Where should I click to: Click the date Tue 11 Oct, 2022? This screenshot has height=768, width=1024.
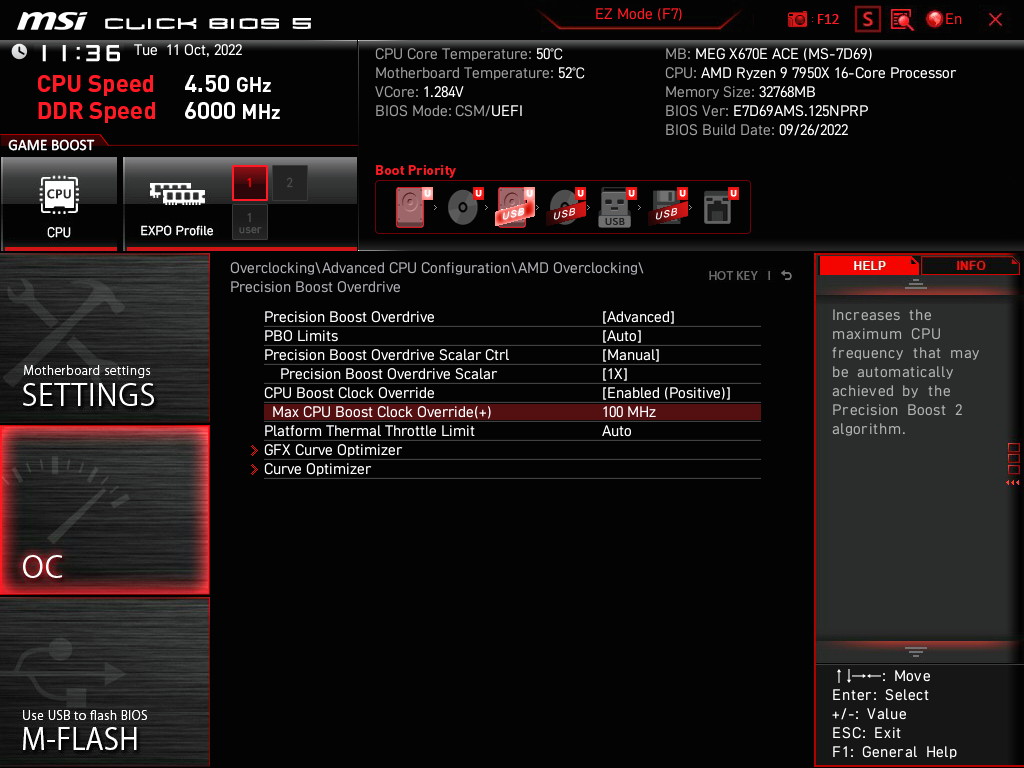tap(188, 50)
